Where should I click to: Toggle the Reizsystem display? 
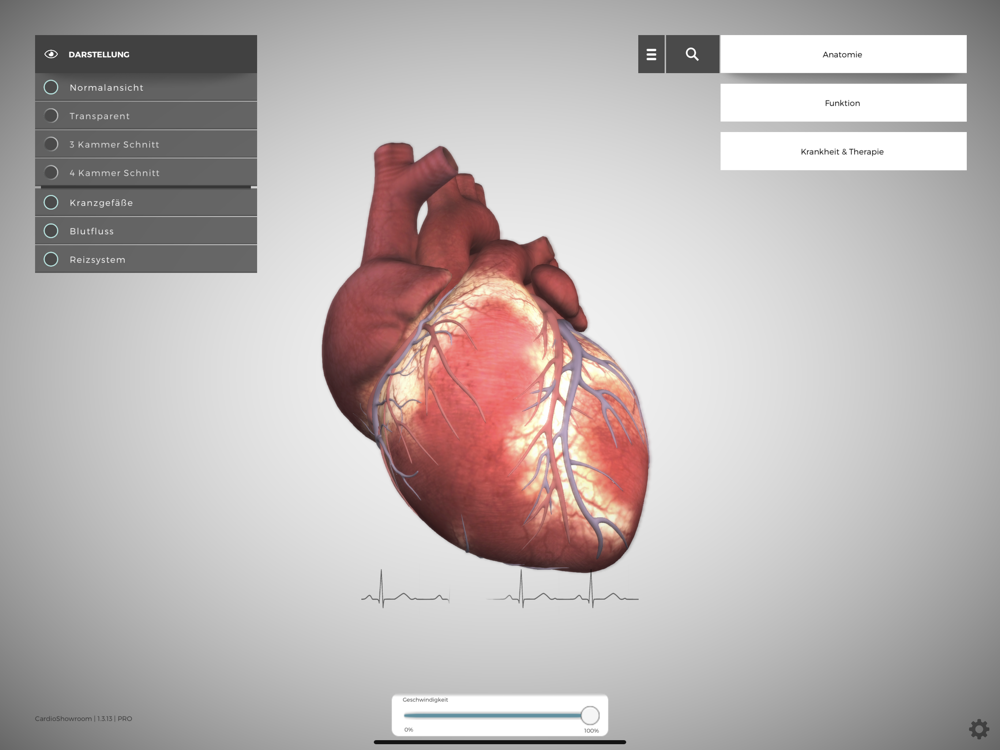click(x=51, y=260)
